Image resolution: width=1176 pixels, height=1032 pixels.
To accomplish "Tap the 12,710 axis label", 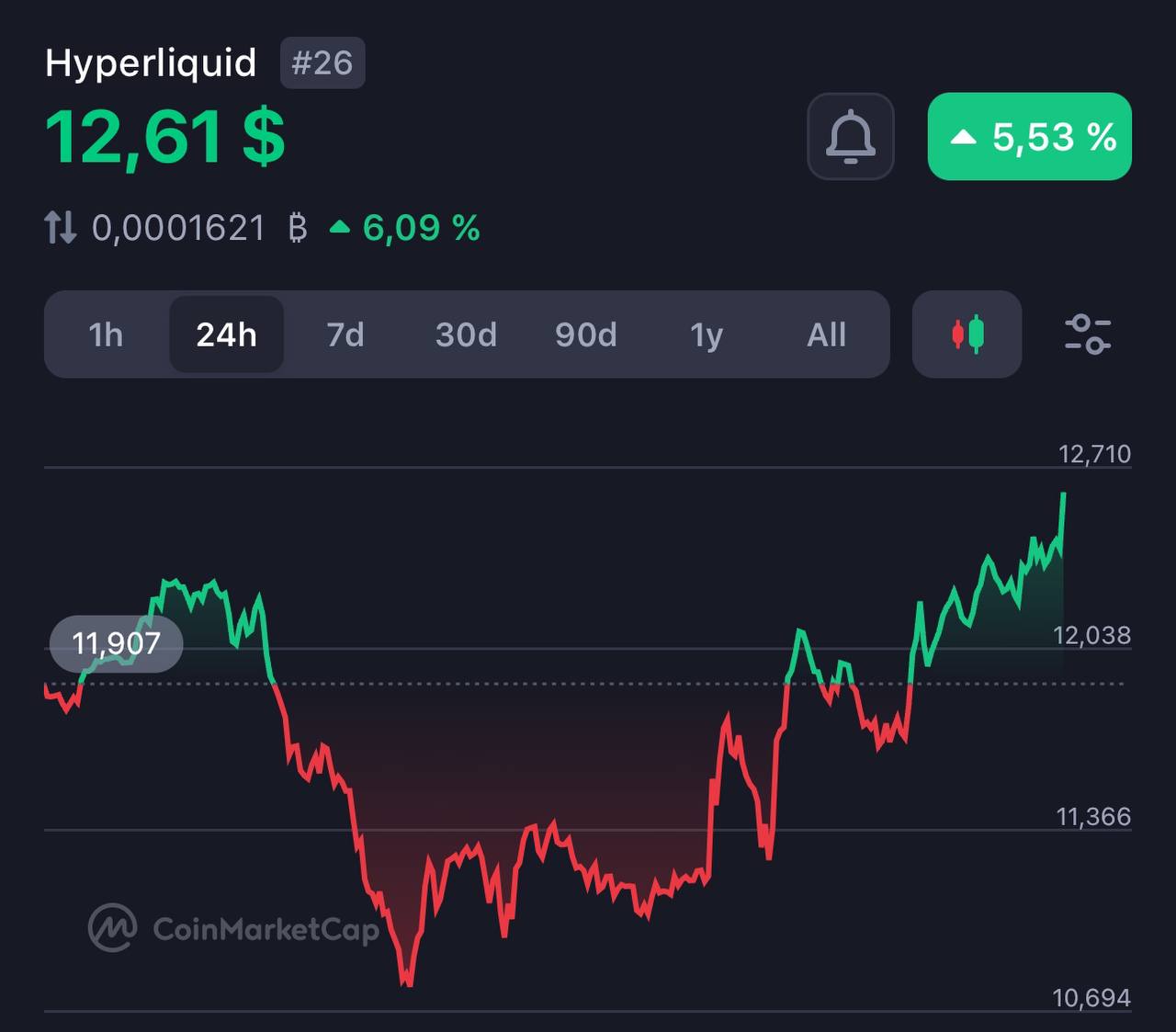I will click(1094, 453).
